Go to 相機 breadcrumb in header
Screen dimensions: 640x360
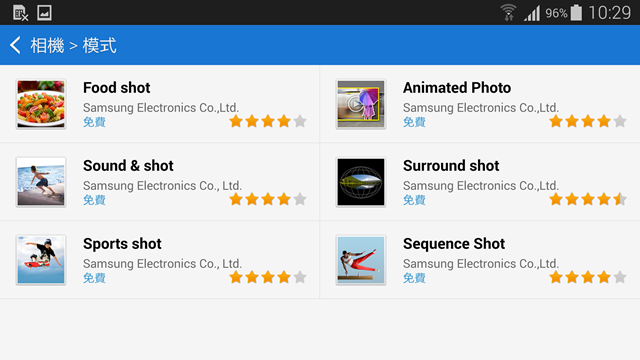tap(47, 45)
